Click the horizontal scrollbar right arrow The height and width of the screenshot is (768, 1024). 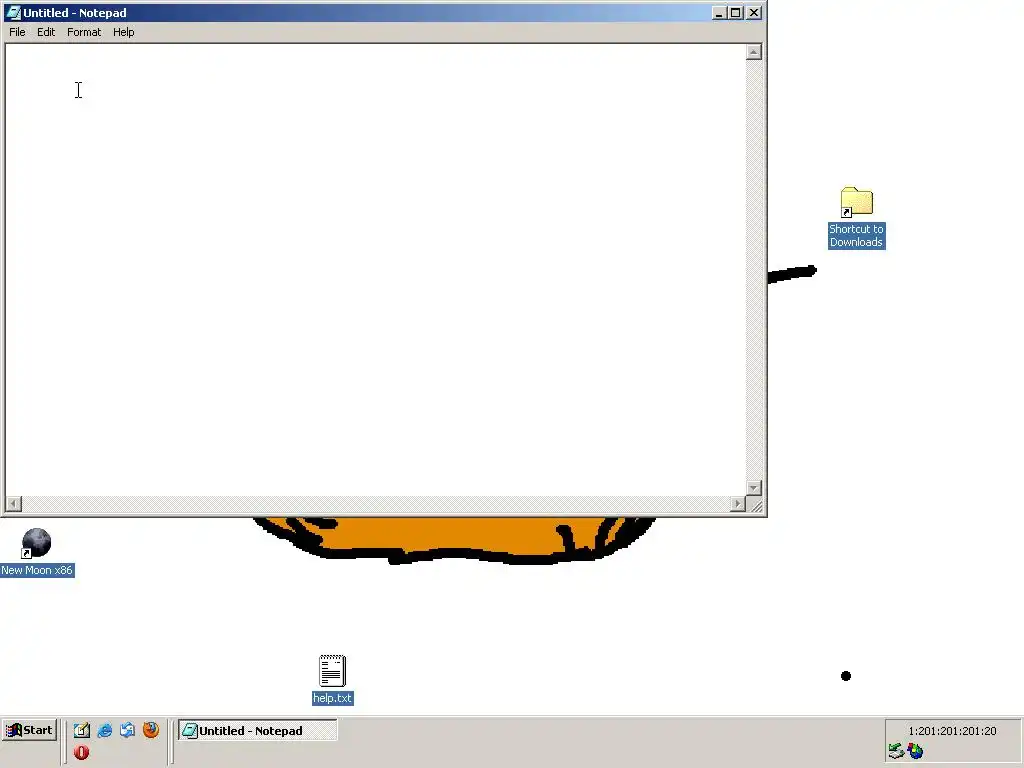point(738,504)
